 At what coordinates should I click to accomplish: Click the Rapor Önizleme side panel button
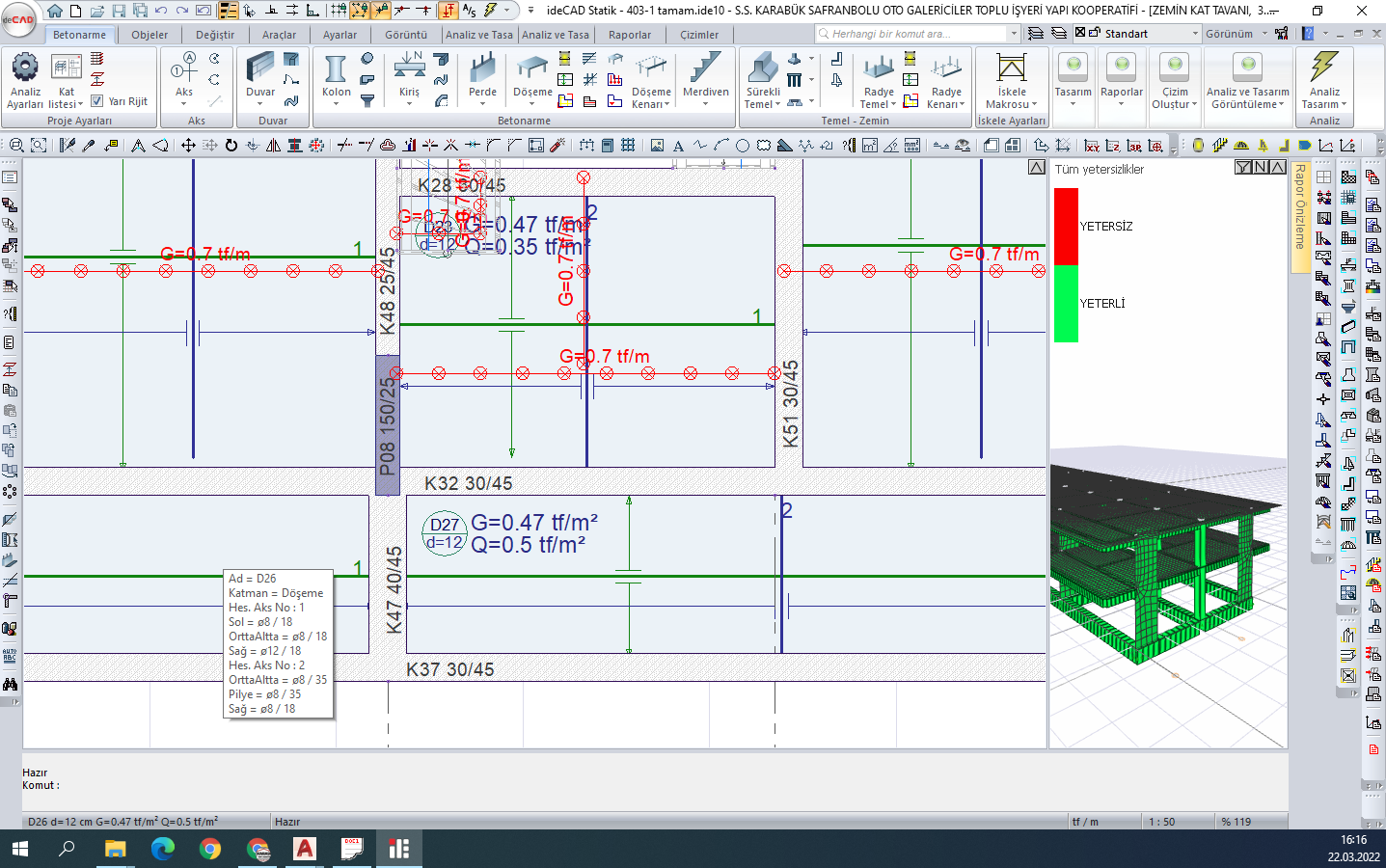pos(1299,207)
